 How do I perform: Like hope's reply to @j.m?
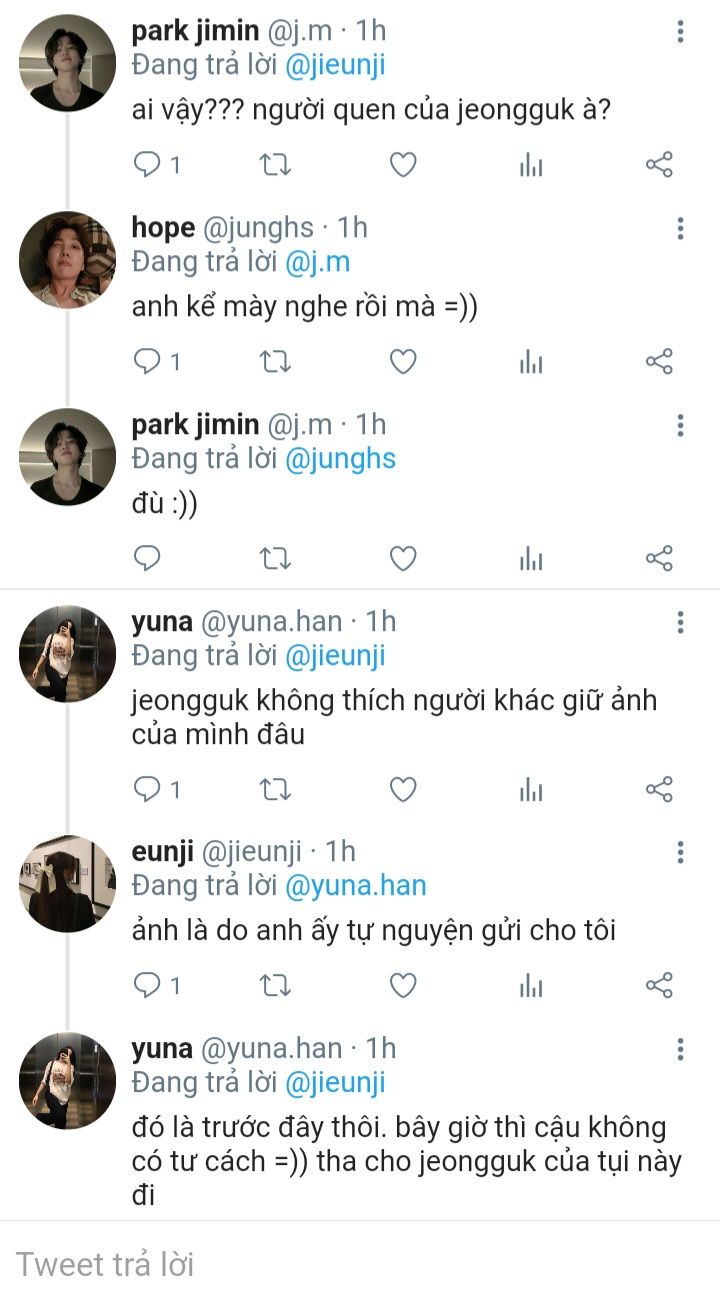click(402, 361)
